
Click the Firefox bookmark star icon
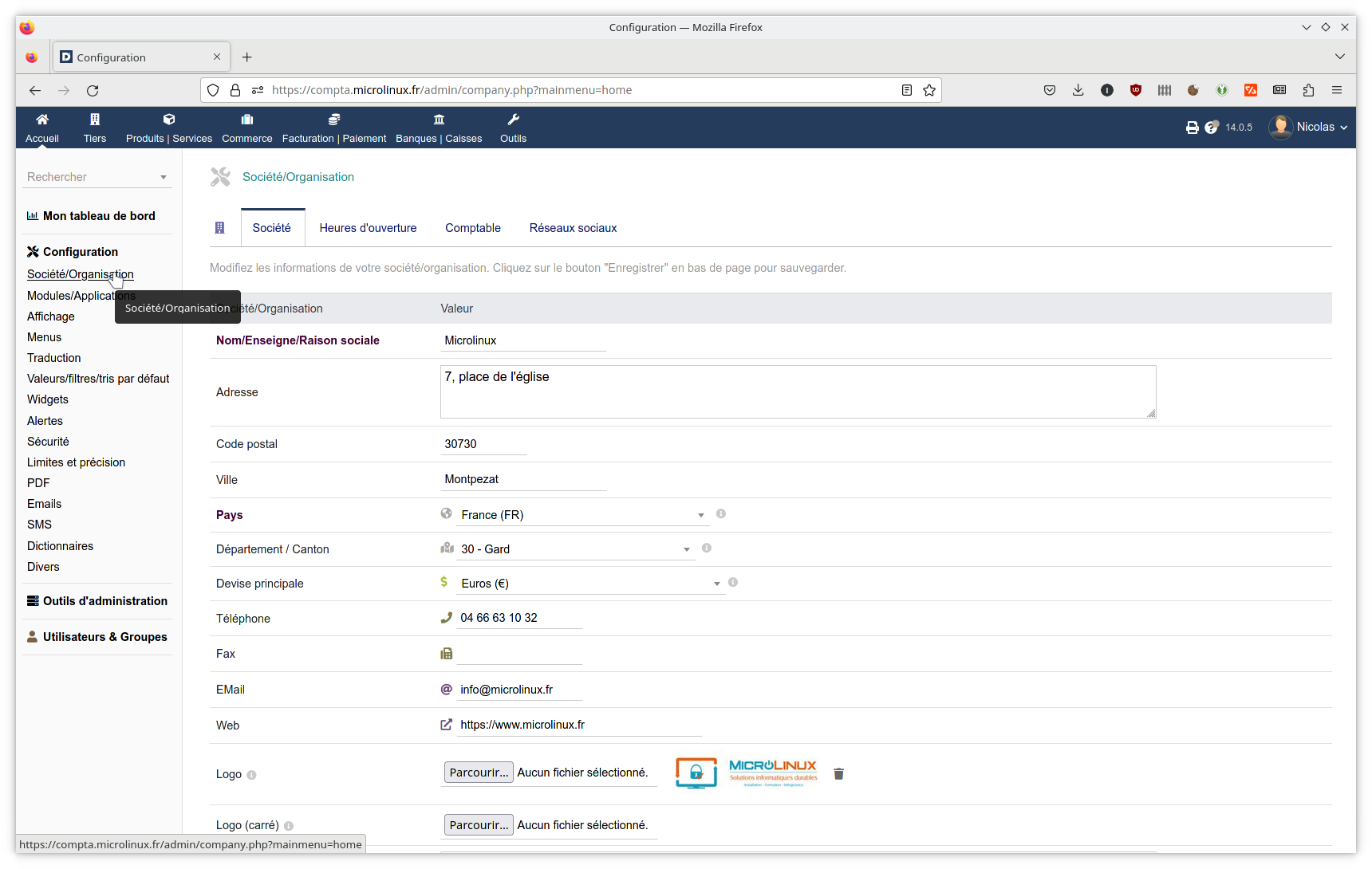[x=929, y=90]
